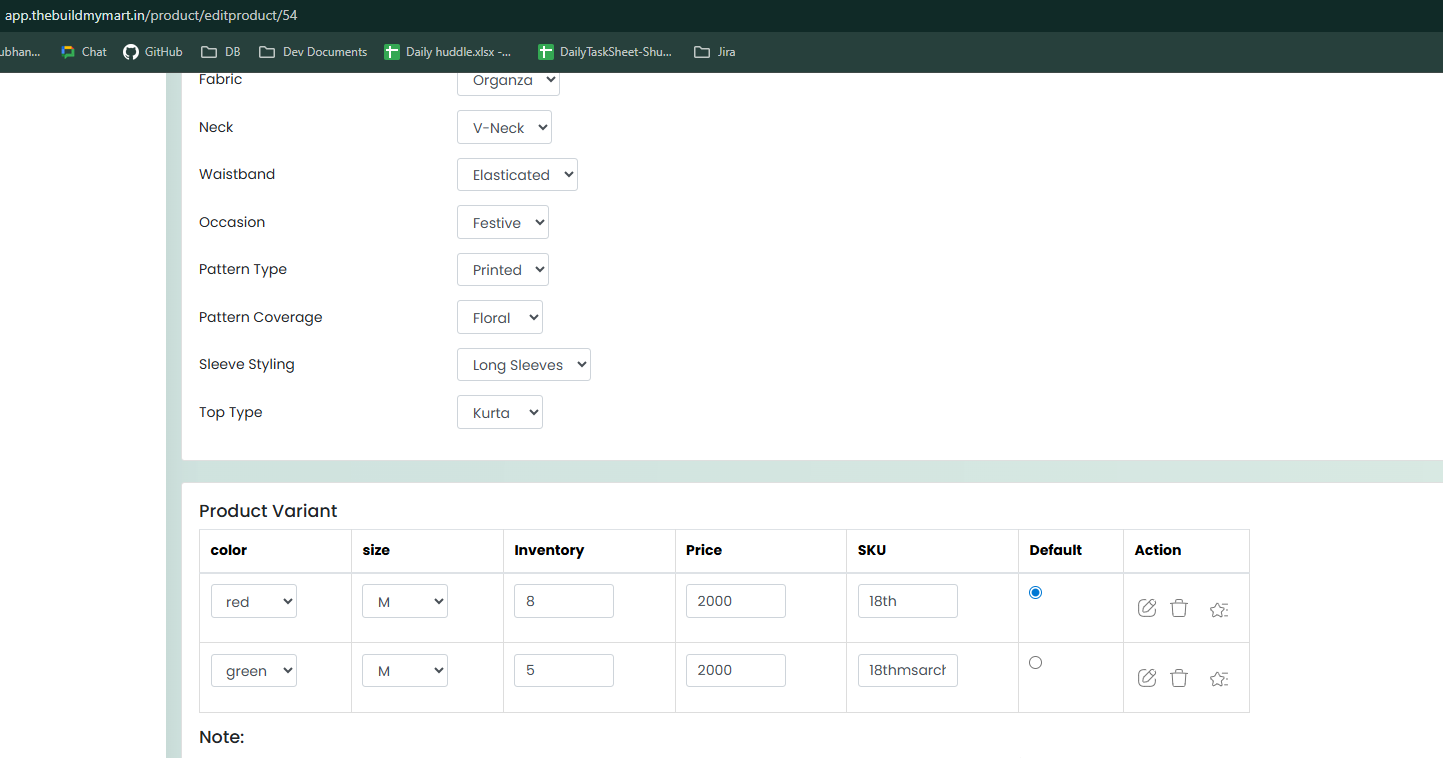Click the star list icon in red variant row
The height and width of the screenshot is (758, 1443).
click(1218, 609)
